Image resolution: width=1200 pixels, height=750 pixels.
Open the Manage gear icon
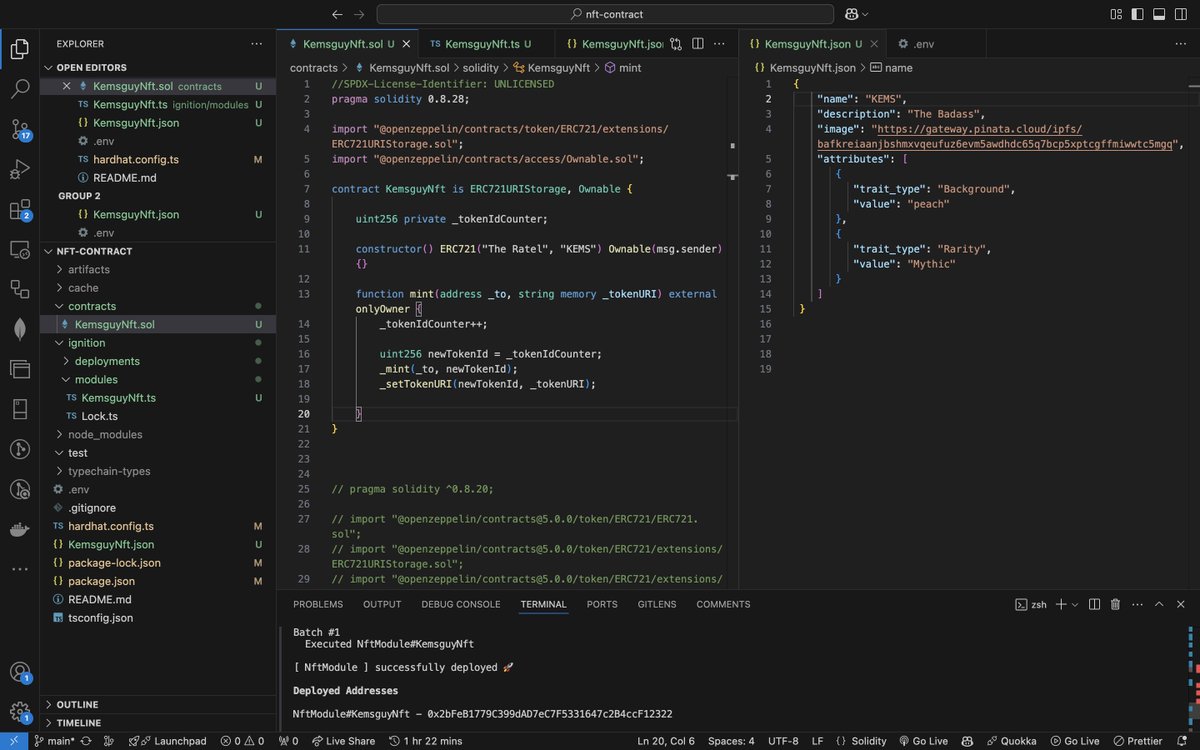point(19,712)
